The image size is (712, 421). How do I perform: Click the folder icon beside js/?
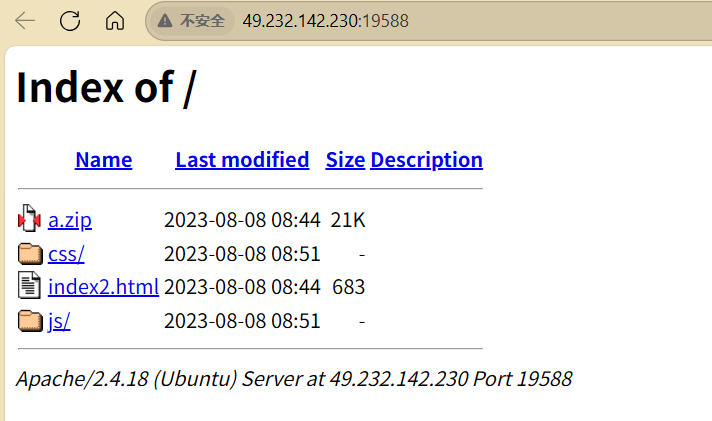click(29, 321)
